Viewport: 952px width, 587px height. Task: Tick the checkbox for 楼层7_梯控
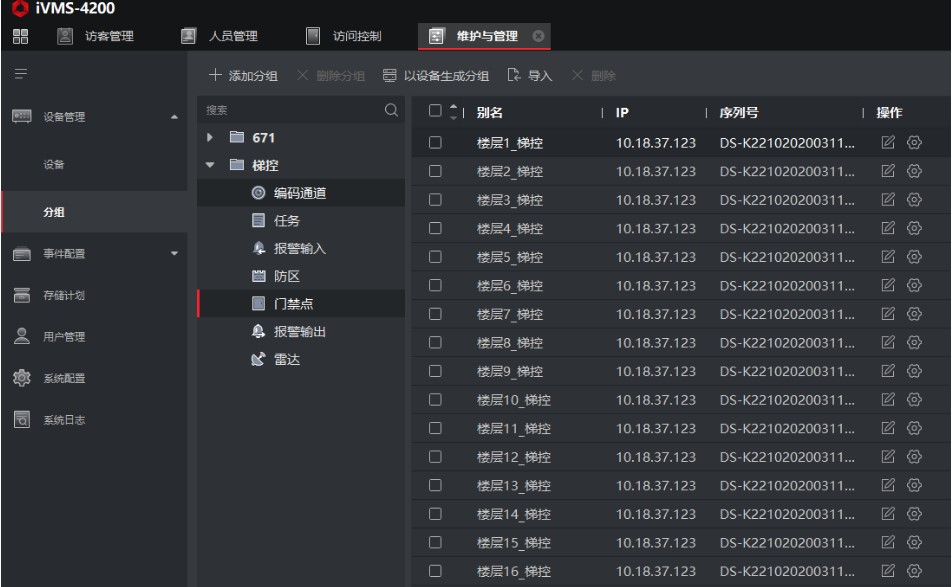click(x=435, y=314)
